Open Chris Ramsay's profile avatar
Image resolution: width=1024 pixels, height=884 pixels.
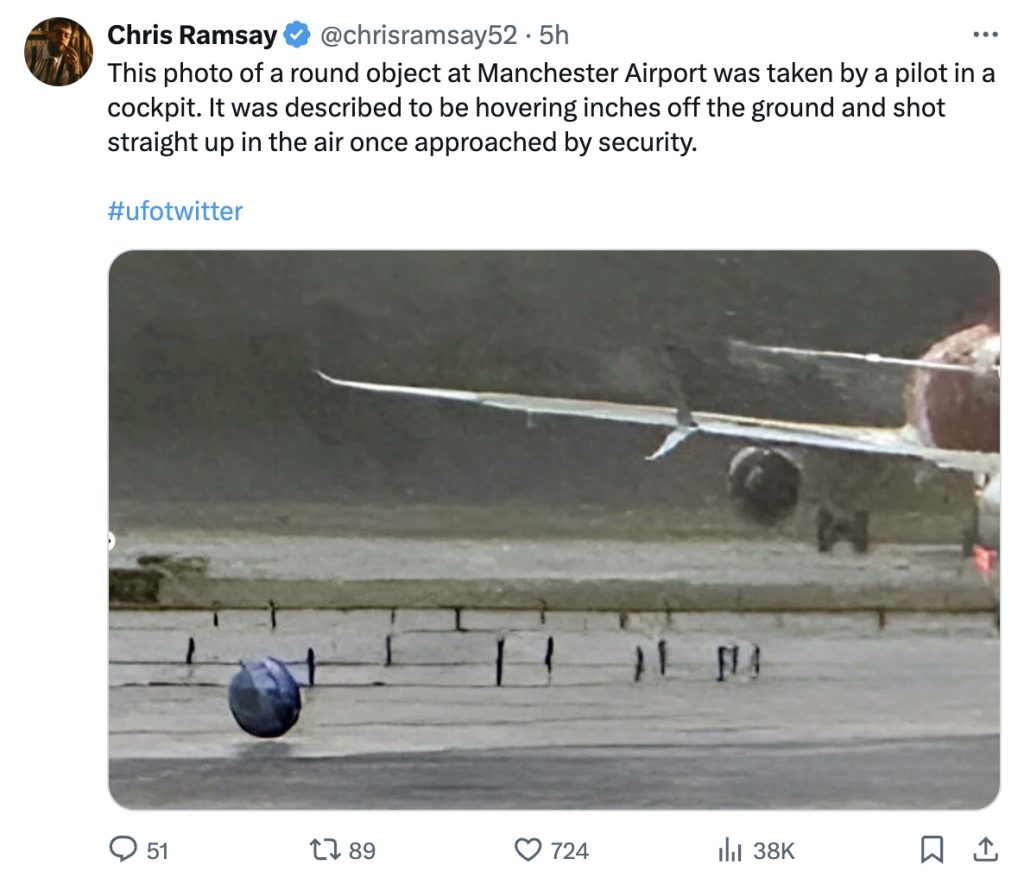[58, 51]
